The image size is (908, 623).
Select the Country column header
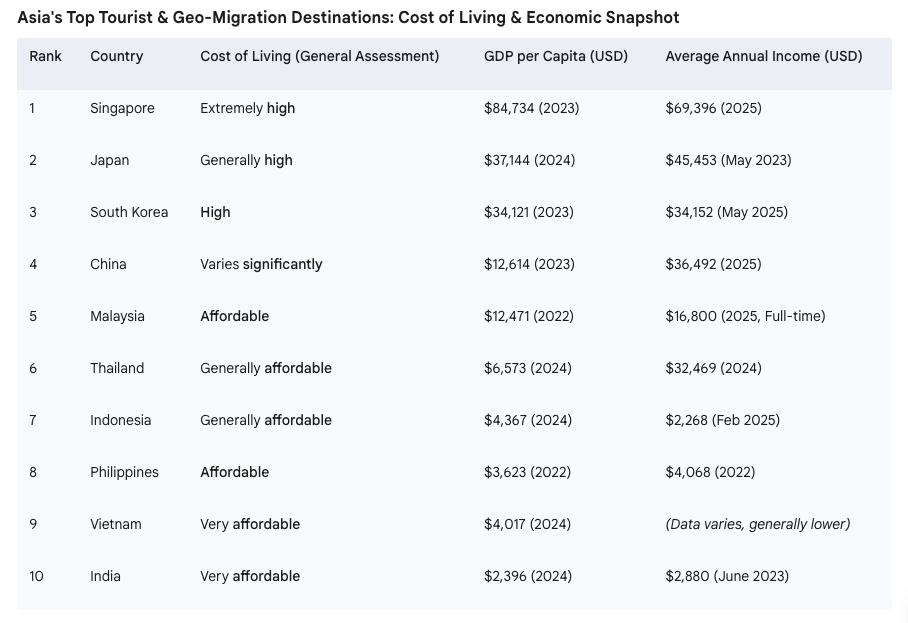pos(116,56)
